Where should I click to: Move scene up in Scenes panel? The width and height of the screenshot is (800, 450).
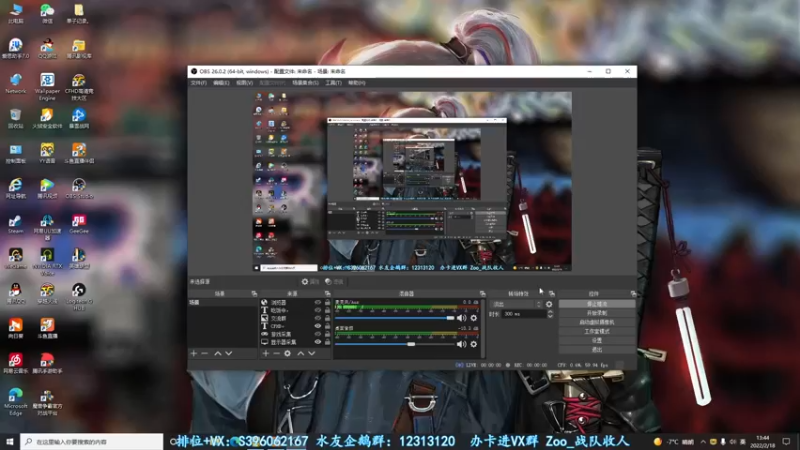(x=218, y=353)
